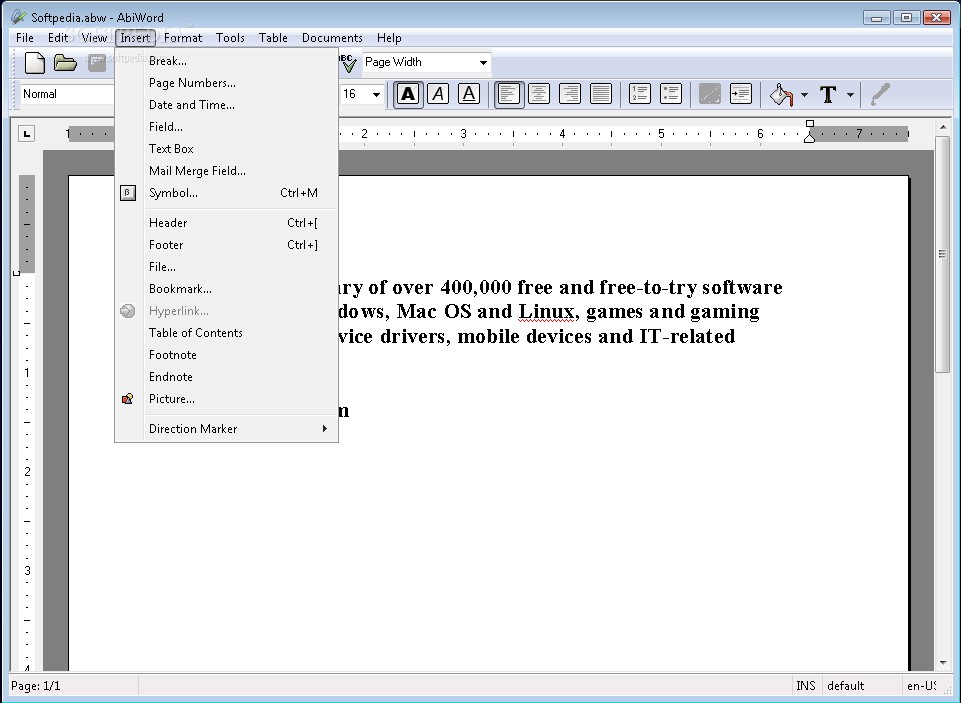Viewport: 961px width, 703px height.
Task: Click the text color T icon
Action: pos(828,94)
